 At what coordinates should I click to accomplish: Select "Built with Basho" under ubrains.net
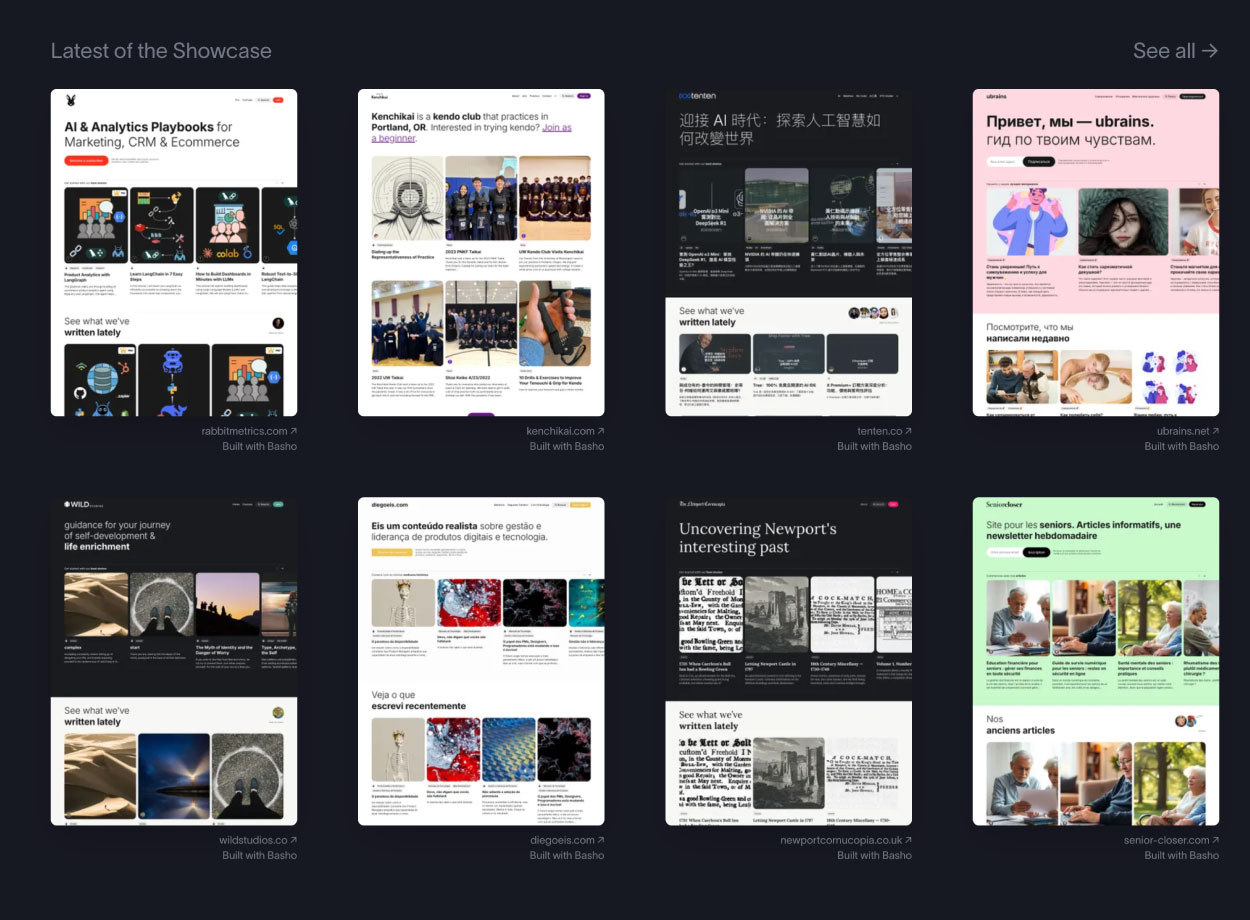(x=1182, y=446)
